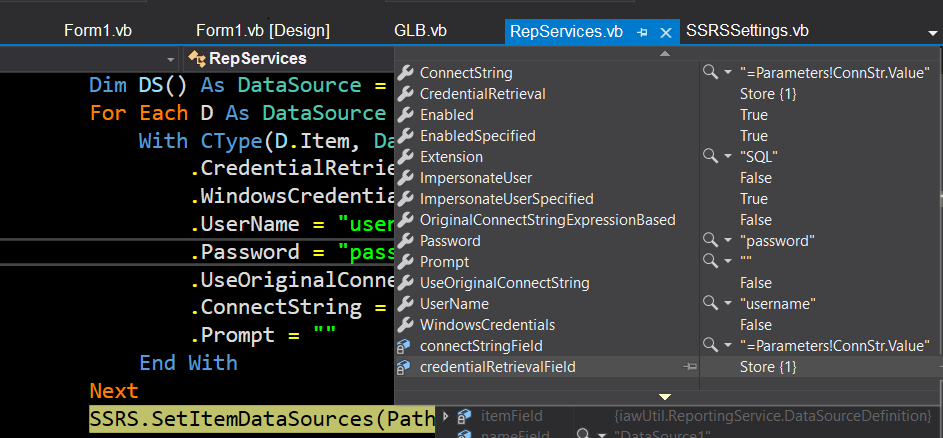The width and height of the screenshot is (943, 438).
Task: Click the RepServices class icon in navigation bar
Action: 197,59
